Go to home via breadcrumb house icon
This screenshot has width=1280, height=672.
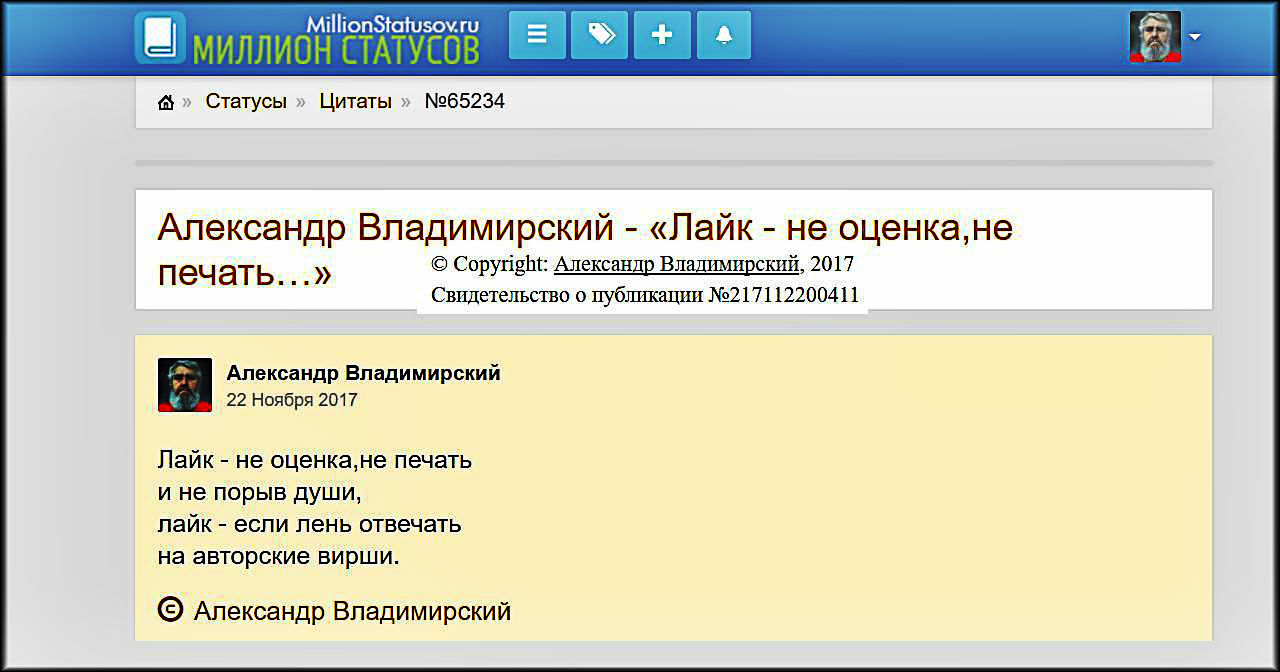pyautogui.click(x=166, y=102)
